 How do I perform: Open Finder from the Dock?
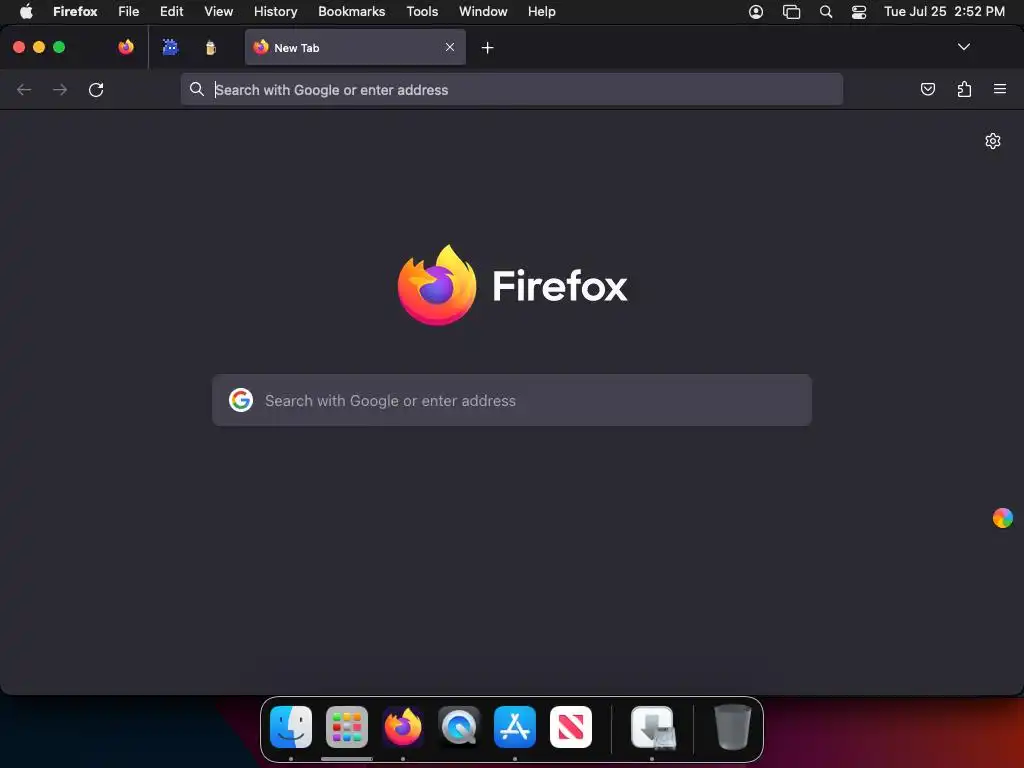[291, 726]
